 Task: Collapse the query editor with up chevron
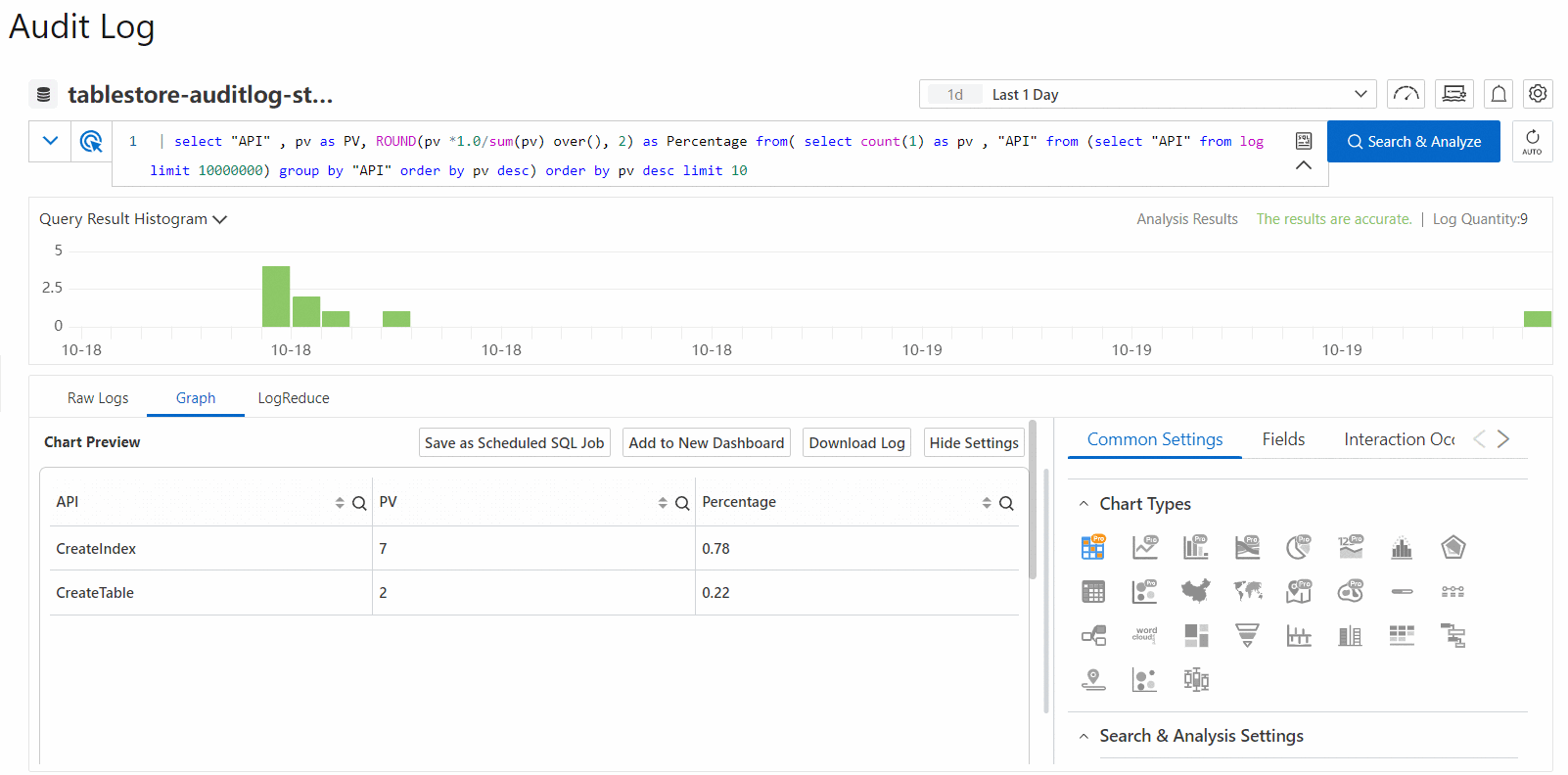pyautogui.click(x=1304, y=165)
